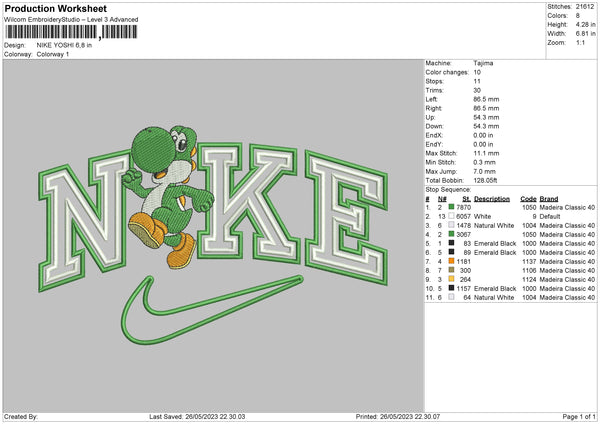Click the green swoosh in the design preview
600x424 pixels.
click(x=212, y=309)
